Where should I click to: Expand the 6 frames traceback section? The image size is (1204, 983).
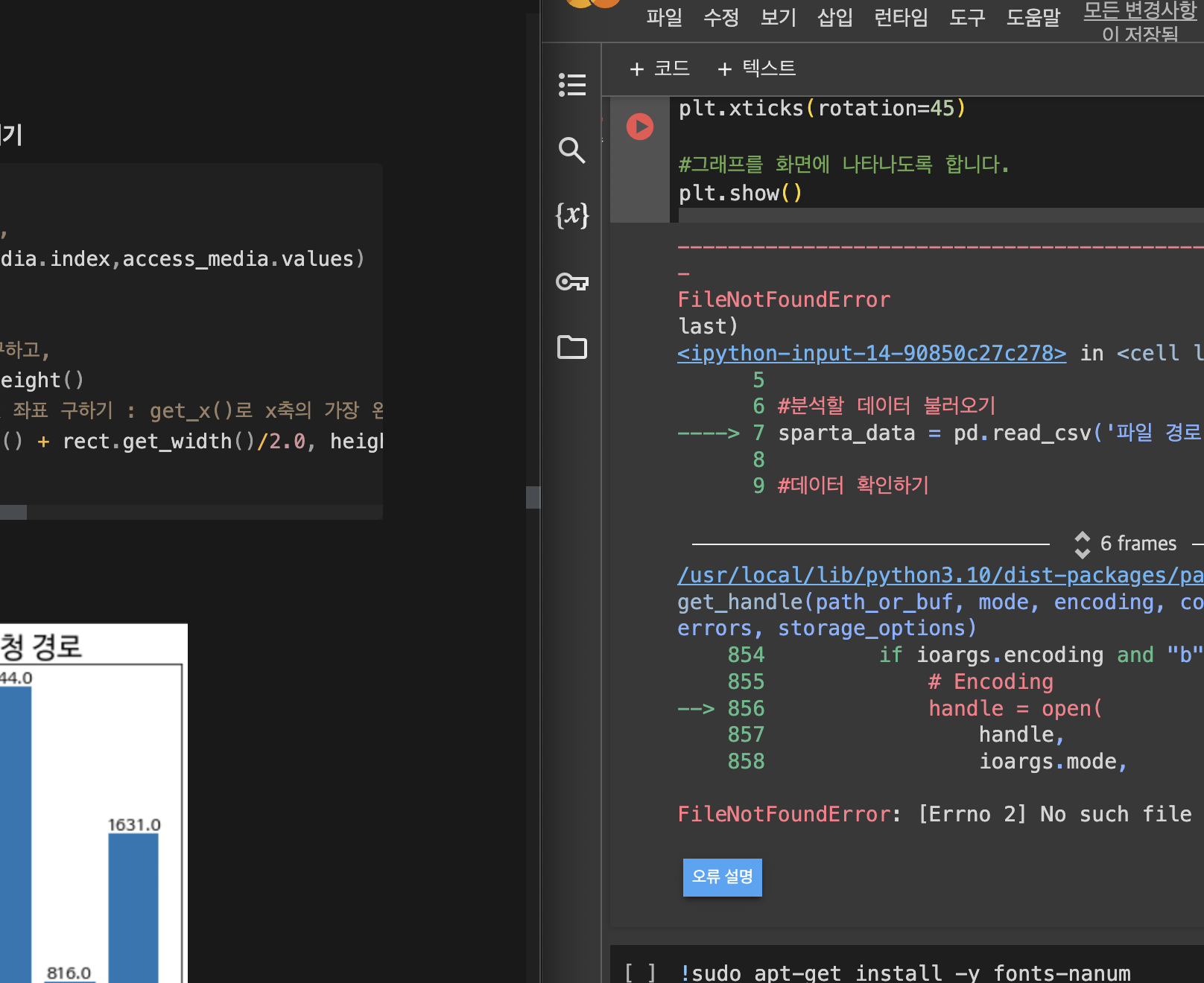tap(1125, 544)
